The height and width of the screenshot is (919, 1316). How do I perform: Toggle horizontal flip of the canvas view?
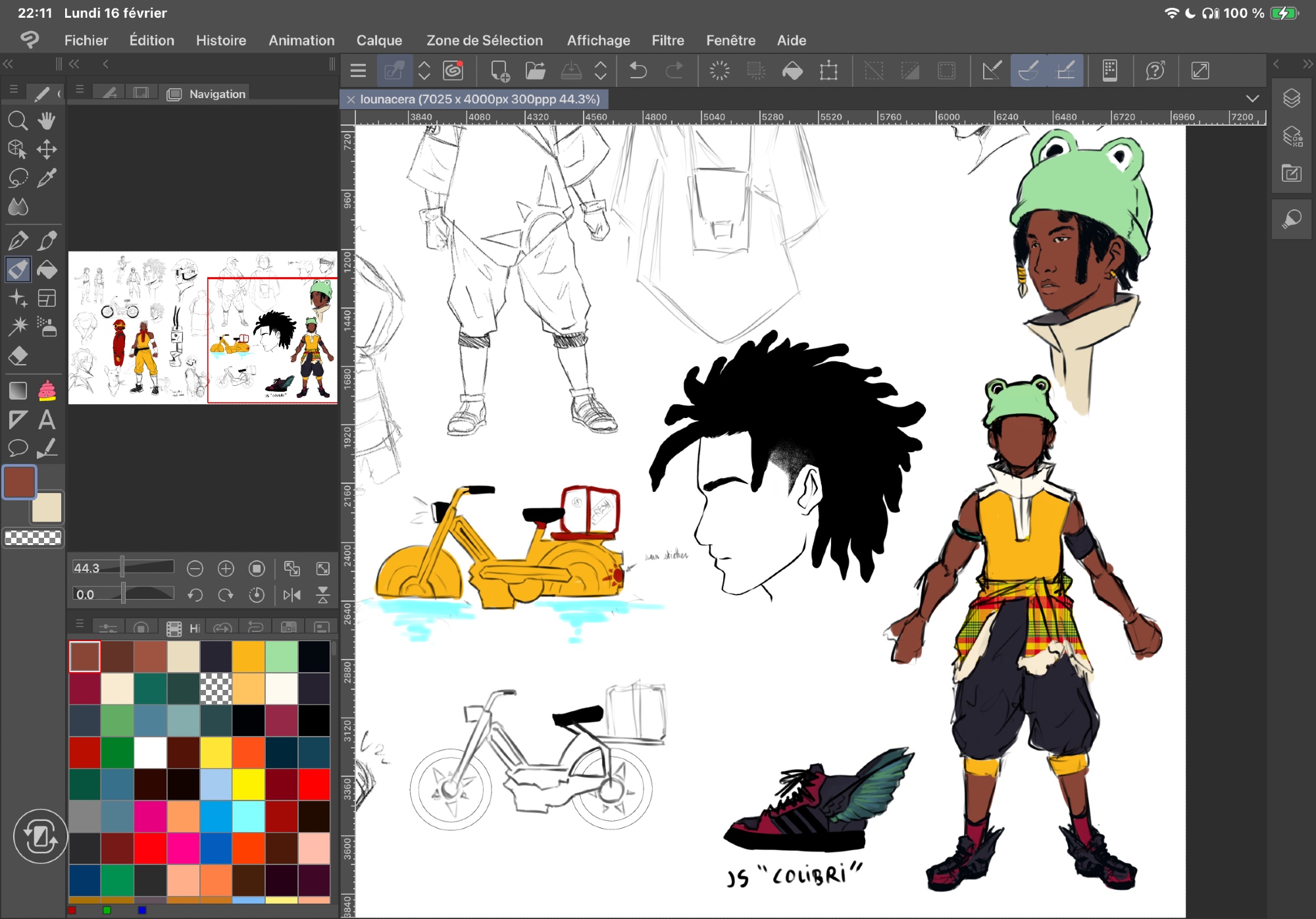click(291, 595)
